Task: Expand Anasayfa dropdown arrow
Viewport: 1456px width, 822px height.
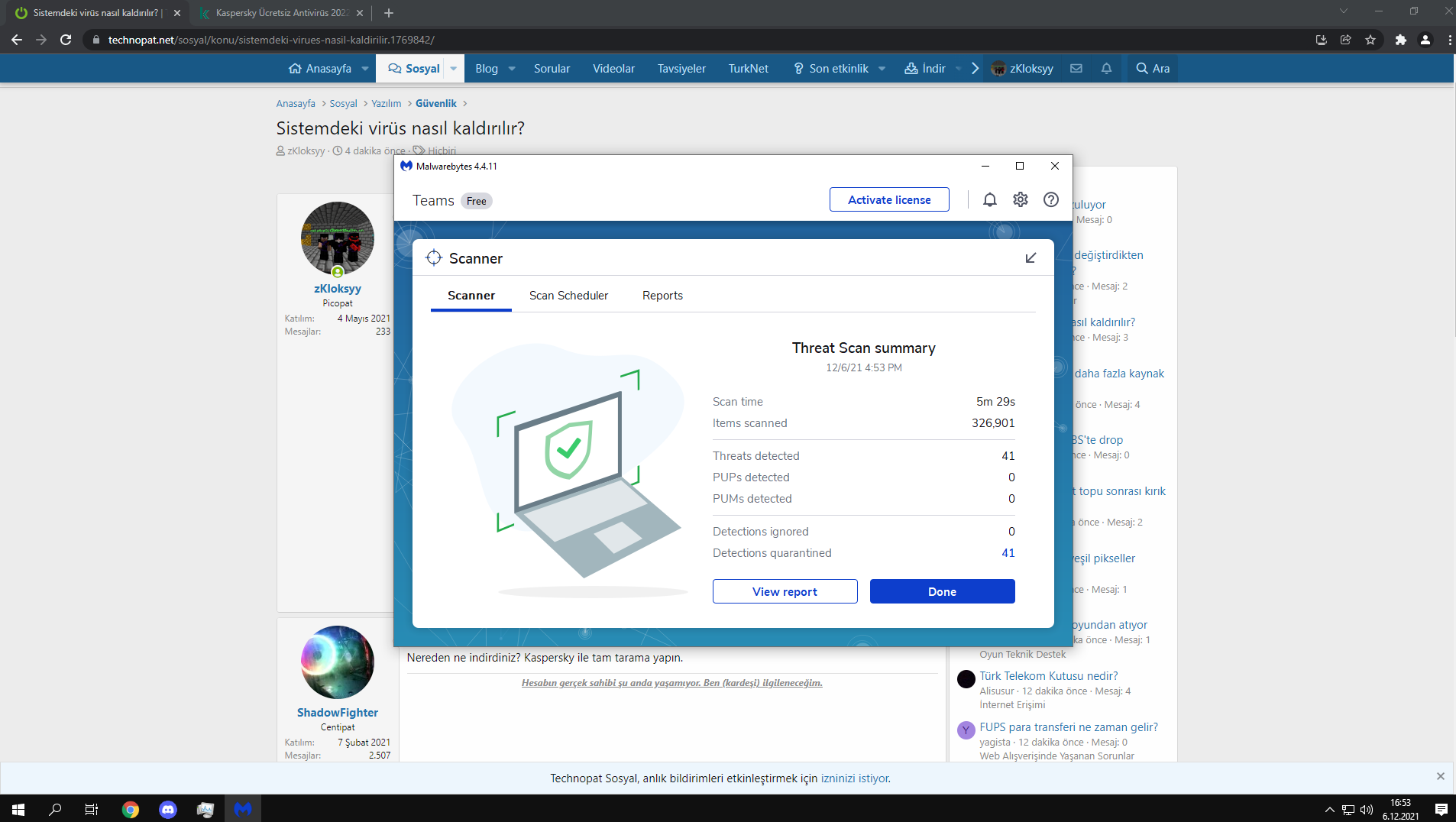Action: tap(365, 69)
